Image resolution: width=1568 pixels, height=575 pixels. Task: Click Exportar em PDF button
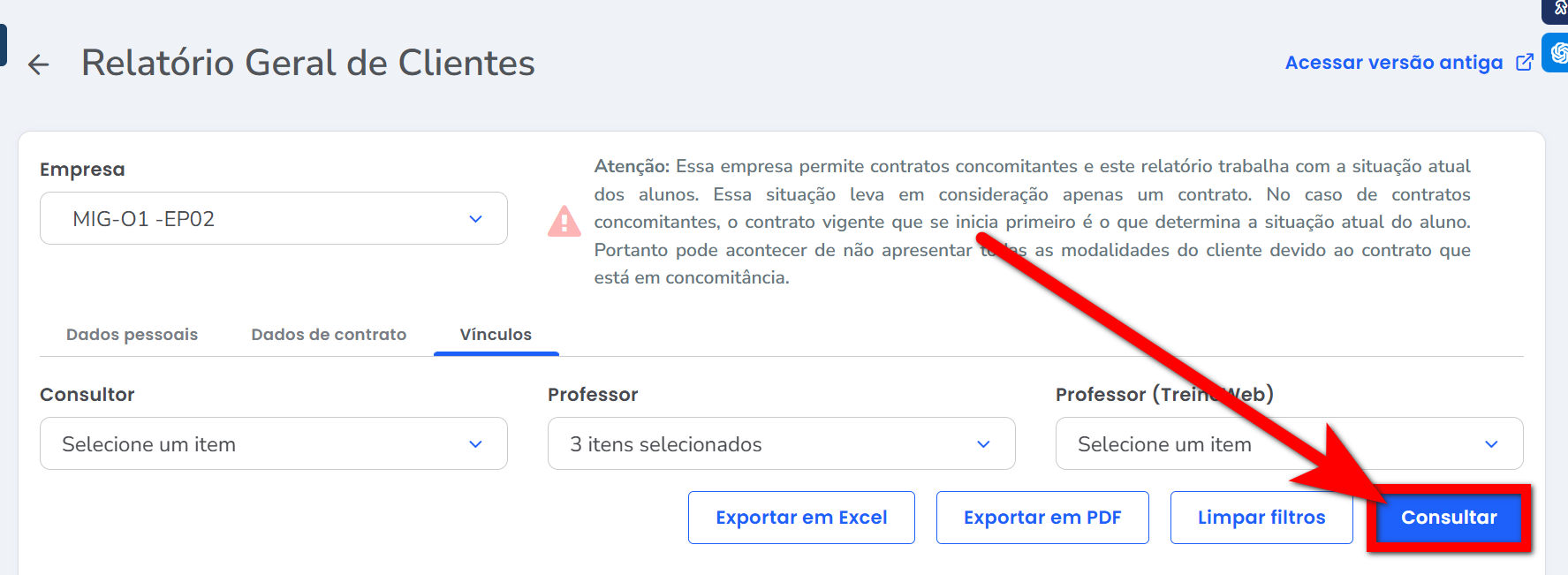(1042, 518)
